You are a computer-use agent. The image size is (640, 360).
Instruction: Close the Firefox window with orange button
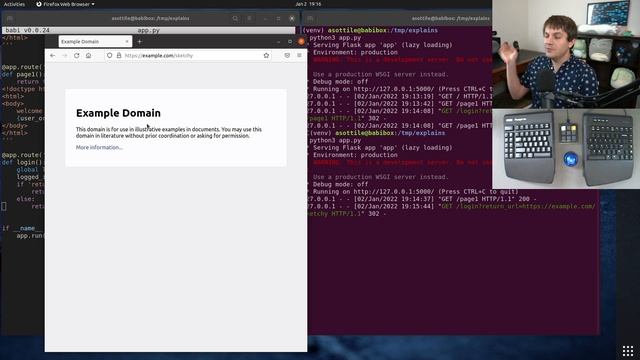coord(301,42)
